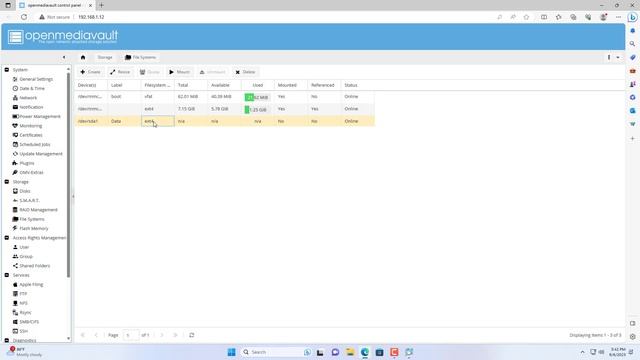The image size is (640, 360).
Task: Open the User person icon
Action: [x=15, y=247]
